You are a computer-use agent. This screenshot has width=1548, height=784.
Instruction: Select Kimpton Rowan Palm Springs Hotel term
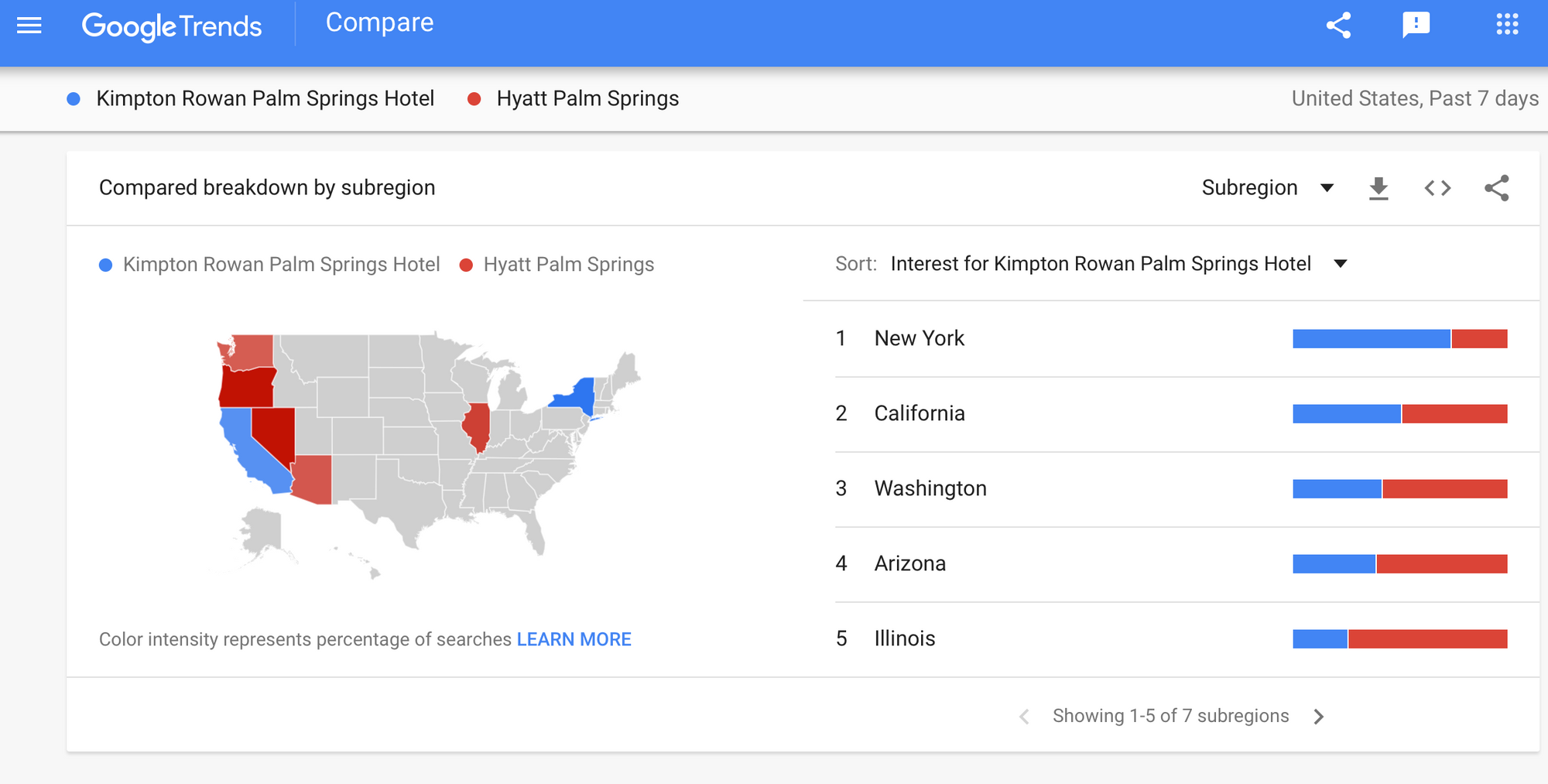tap(265, 99)
